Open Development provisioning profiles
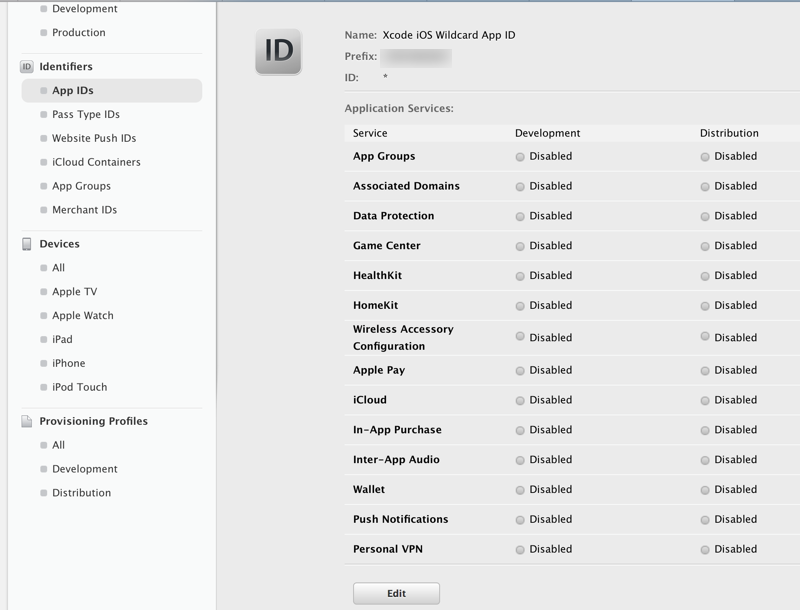This screenshot has height=610, width=800. [85, 469]
